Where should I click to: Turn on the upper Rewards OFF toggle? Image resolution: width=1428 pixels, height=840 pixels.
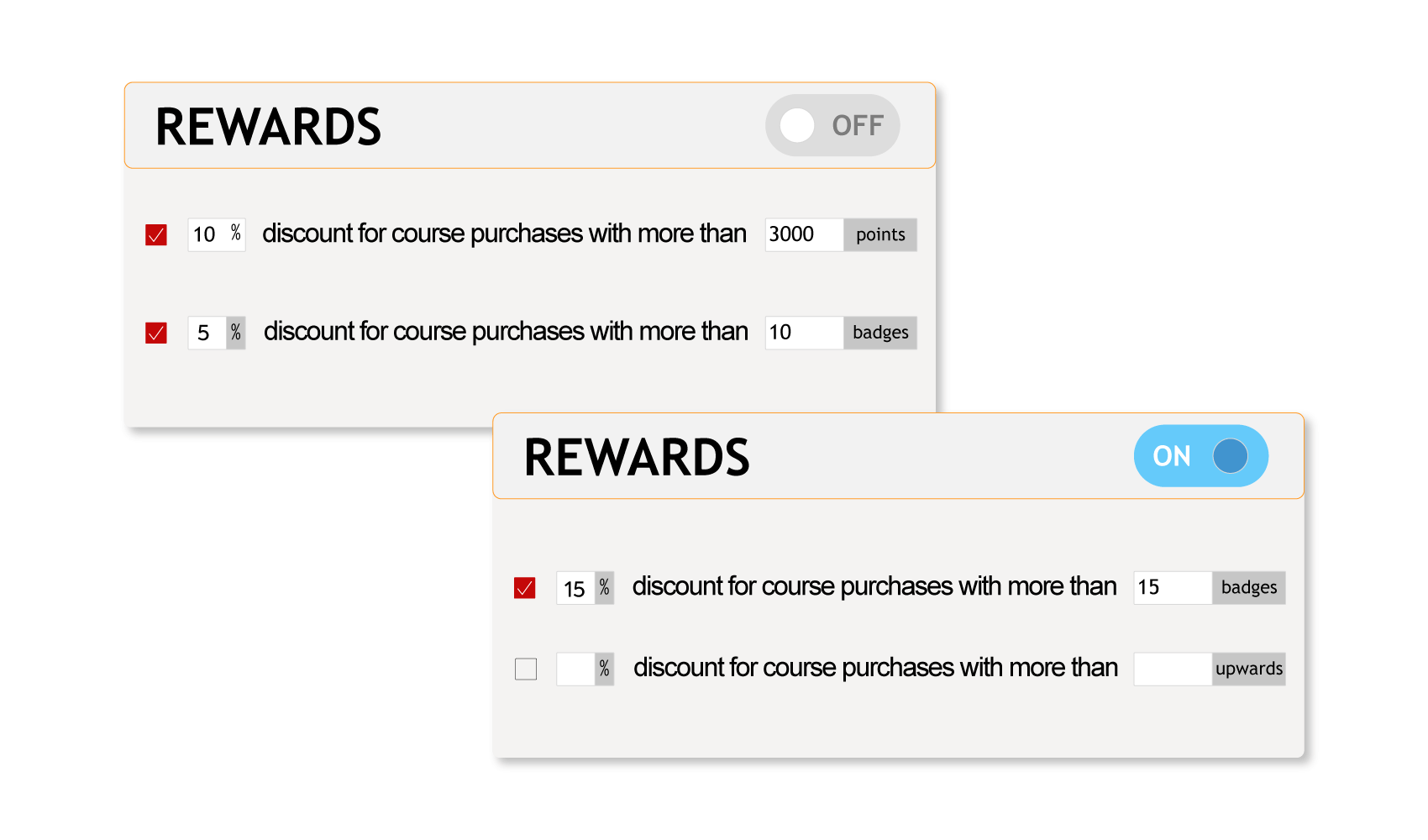(832, 125)
